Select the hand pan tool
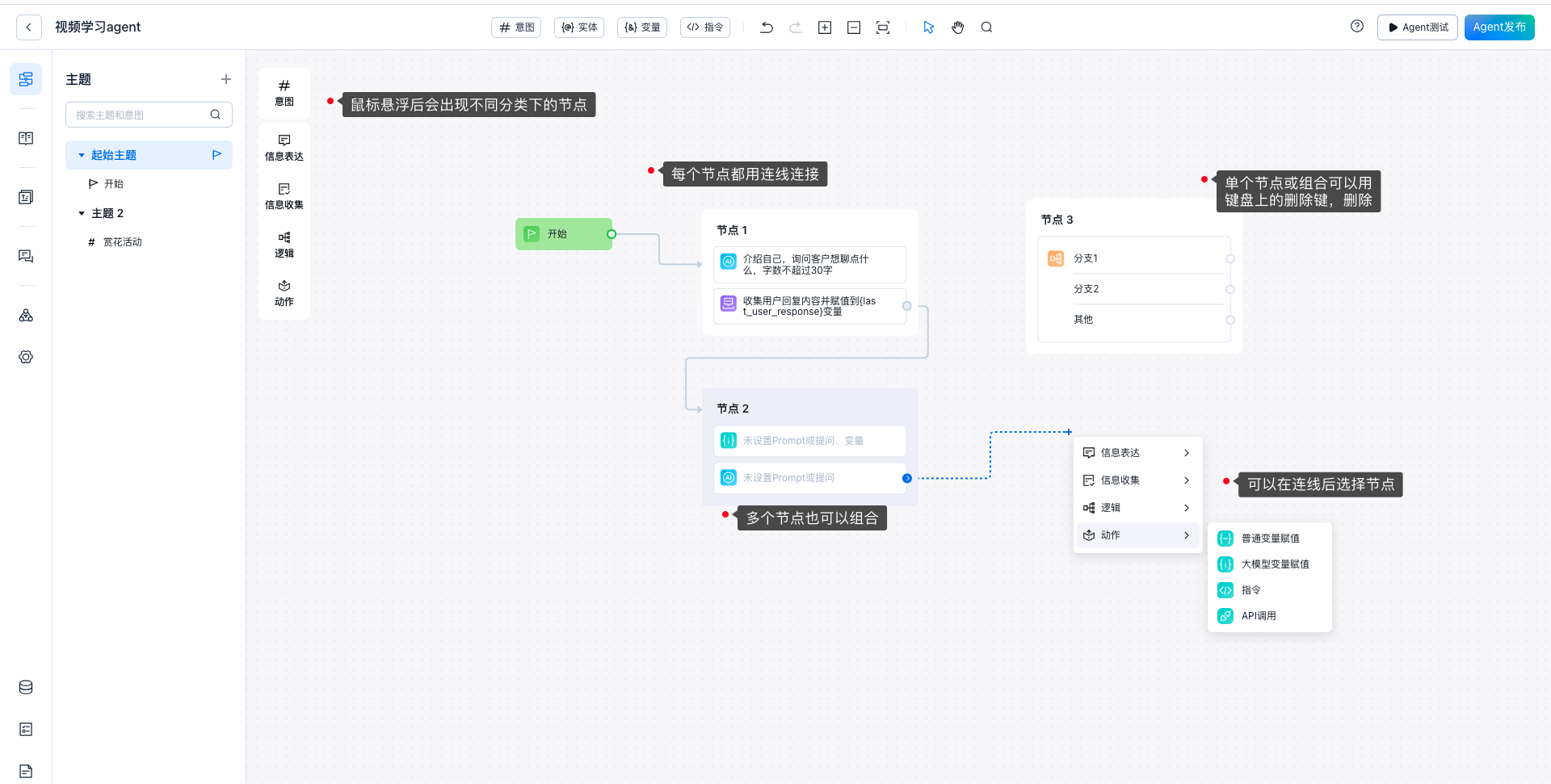 tap(957, 27)
